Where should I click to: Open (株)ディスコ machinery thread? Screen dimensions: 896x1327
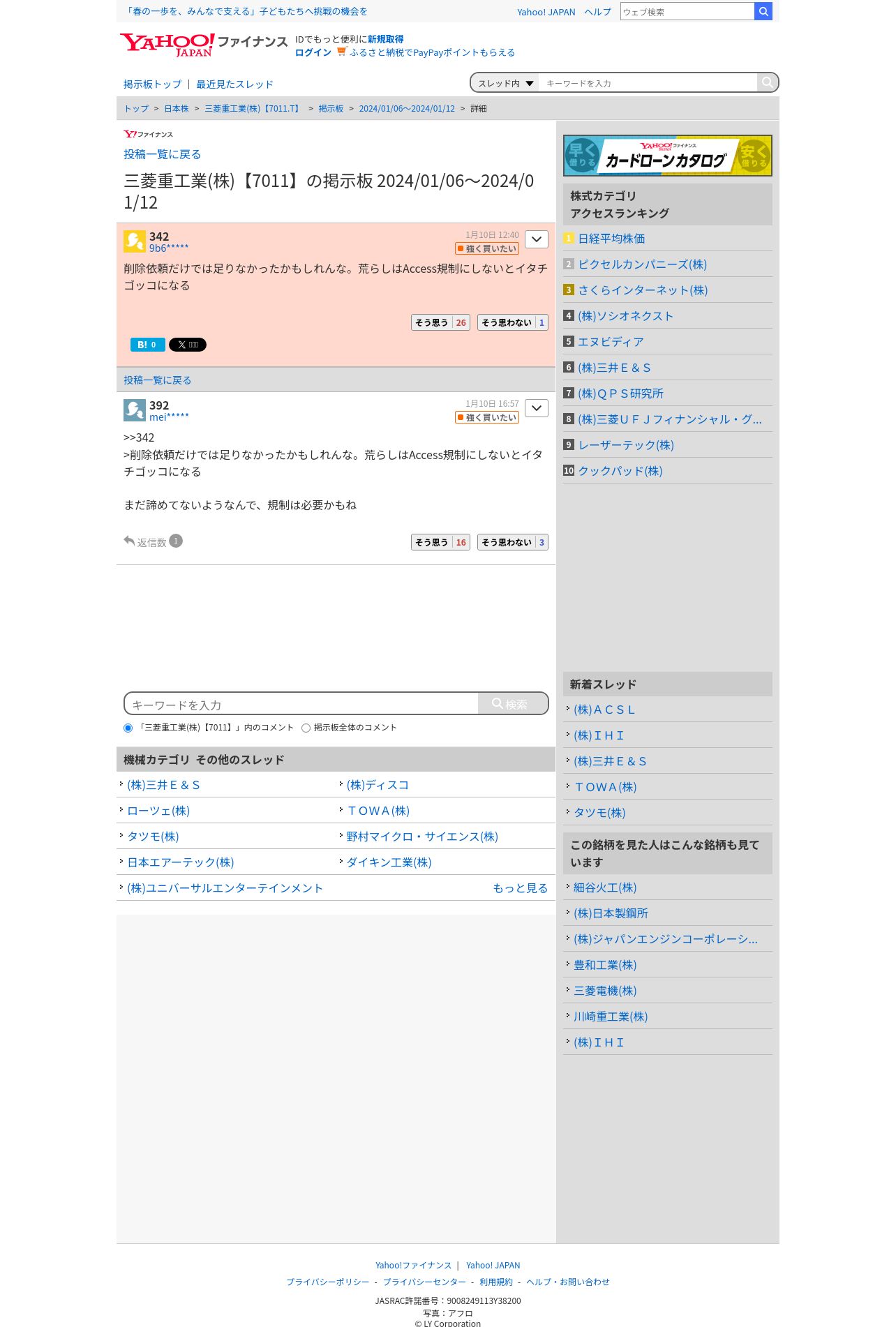coord(378,785)
